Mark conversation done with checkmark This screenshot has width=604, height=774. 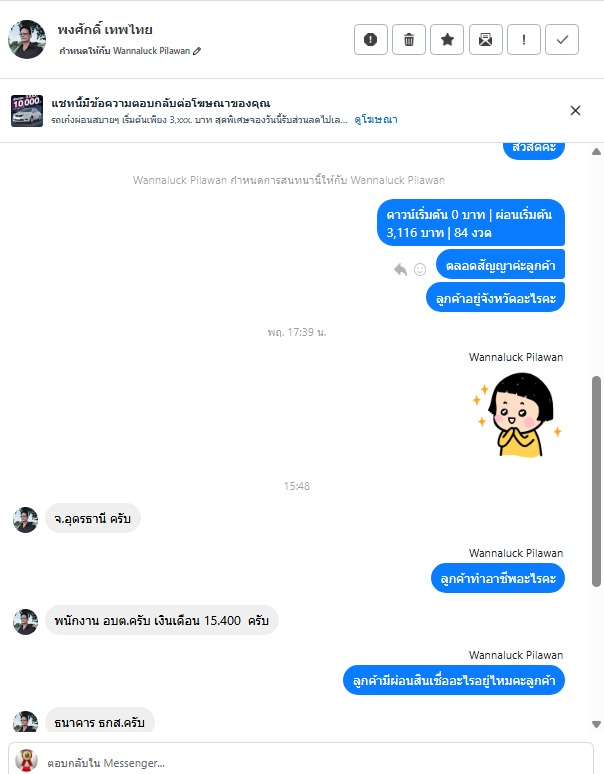pyautogui.click(x=562, y=39)
